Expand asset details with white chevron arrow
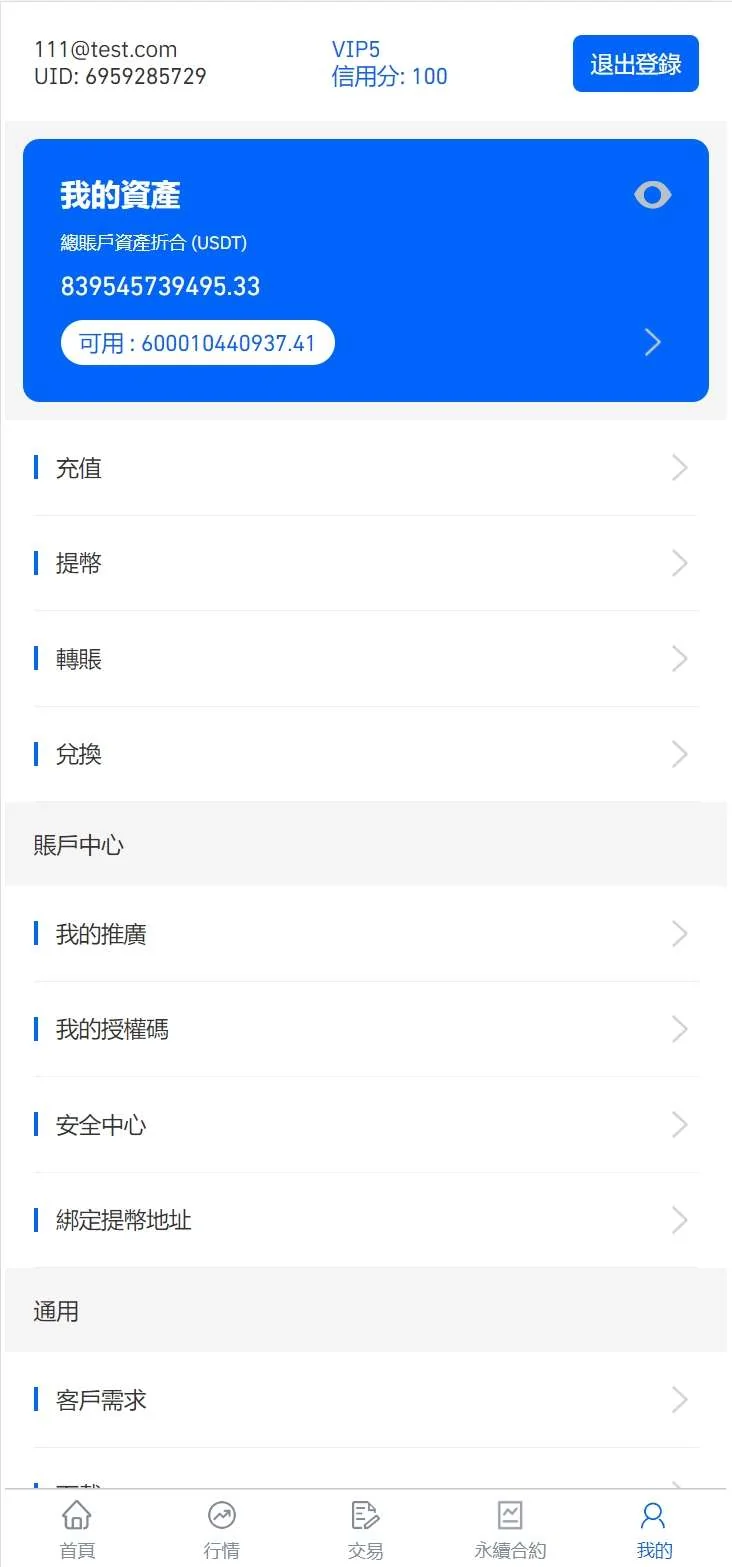This screenshot has width=732, height=1567. coord(653,343)
